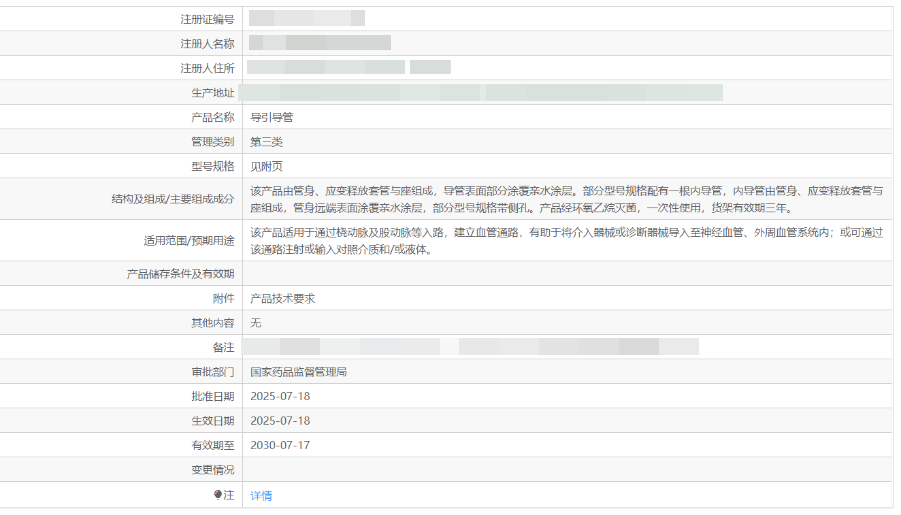This screenshot has width=901, height=515.
Task: Select the 适用范围/预期用途 label
Action: coord(189,241)
